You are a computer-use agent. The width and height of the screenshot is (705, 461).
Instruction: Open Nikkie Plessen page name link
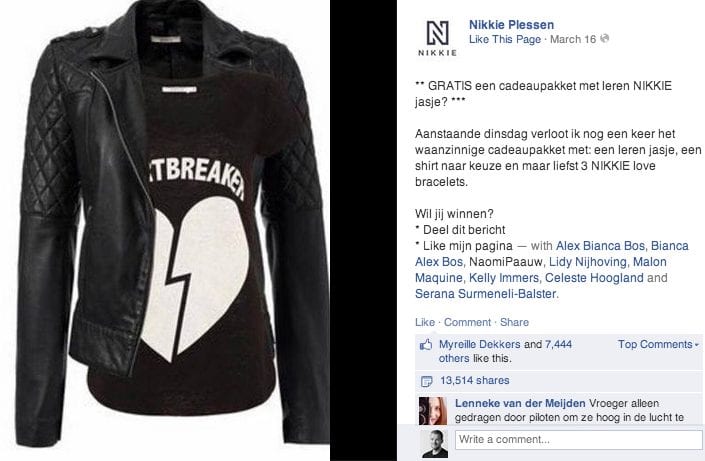pyautogui.click(x=511, y=25)
